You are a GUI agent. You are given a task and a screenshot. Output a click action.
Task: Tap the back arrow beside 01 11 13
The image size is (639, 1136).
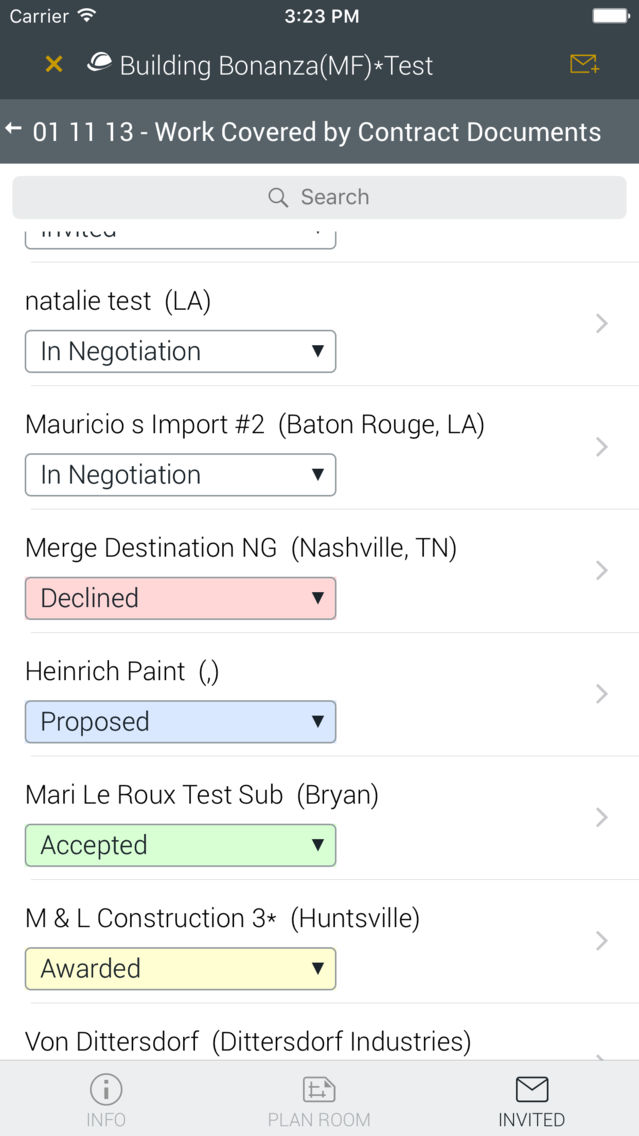[x=13, y=130]
